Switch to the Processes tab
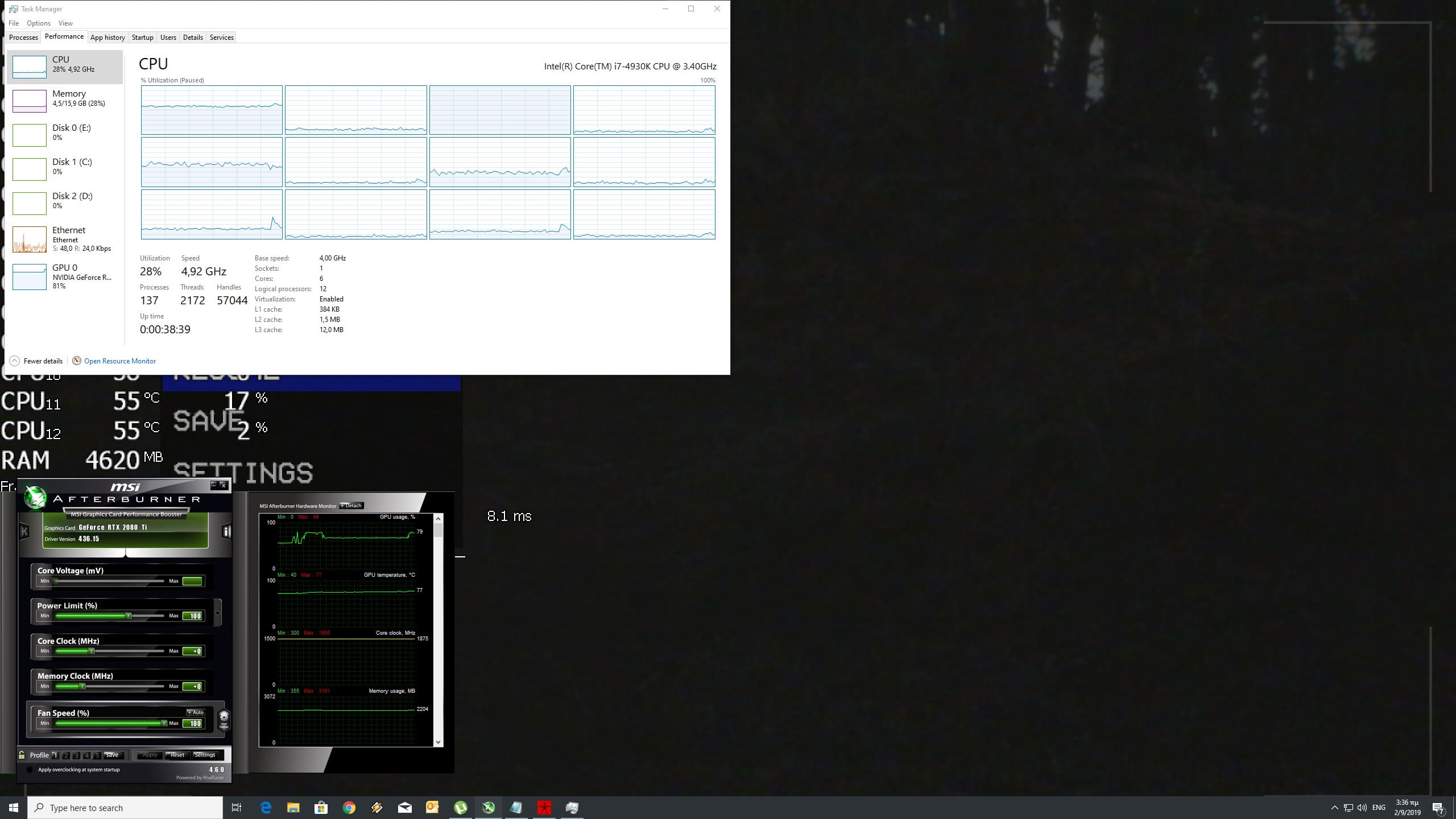 23,38
